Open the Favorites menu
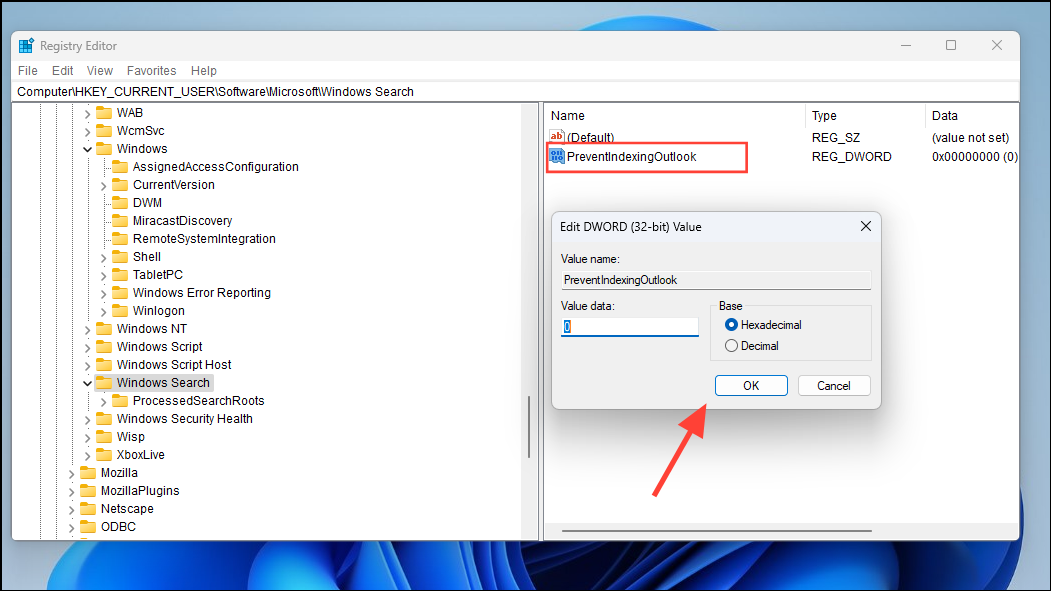The height and width of the screenshot is (591, 1051). 151,70
